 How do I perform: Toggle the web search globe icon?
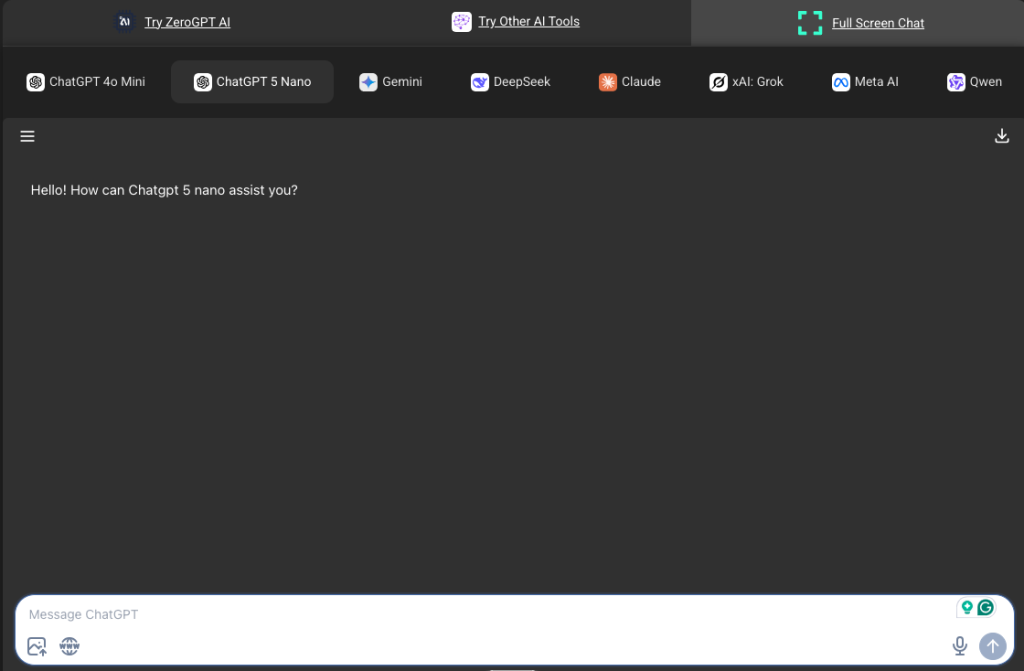pyautogui.click(x=69, y=646)
